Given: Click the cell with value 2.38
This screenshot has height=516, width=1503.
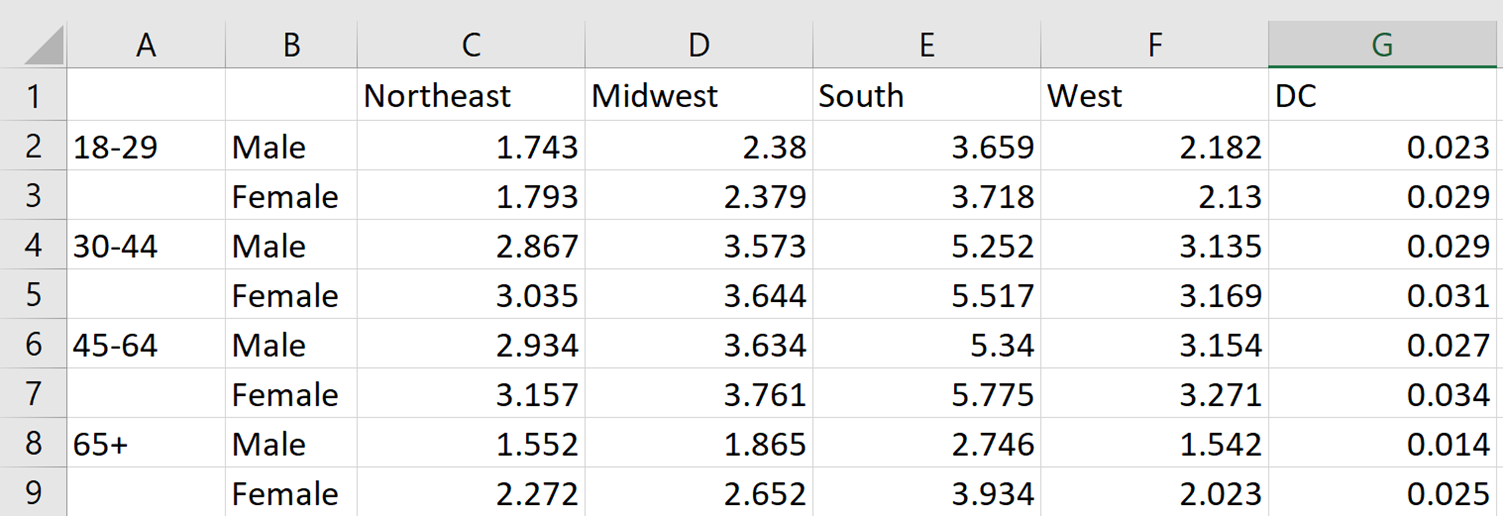Looking at the screenshot, I should [x=699, y=146].
